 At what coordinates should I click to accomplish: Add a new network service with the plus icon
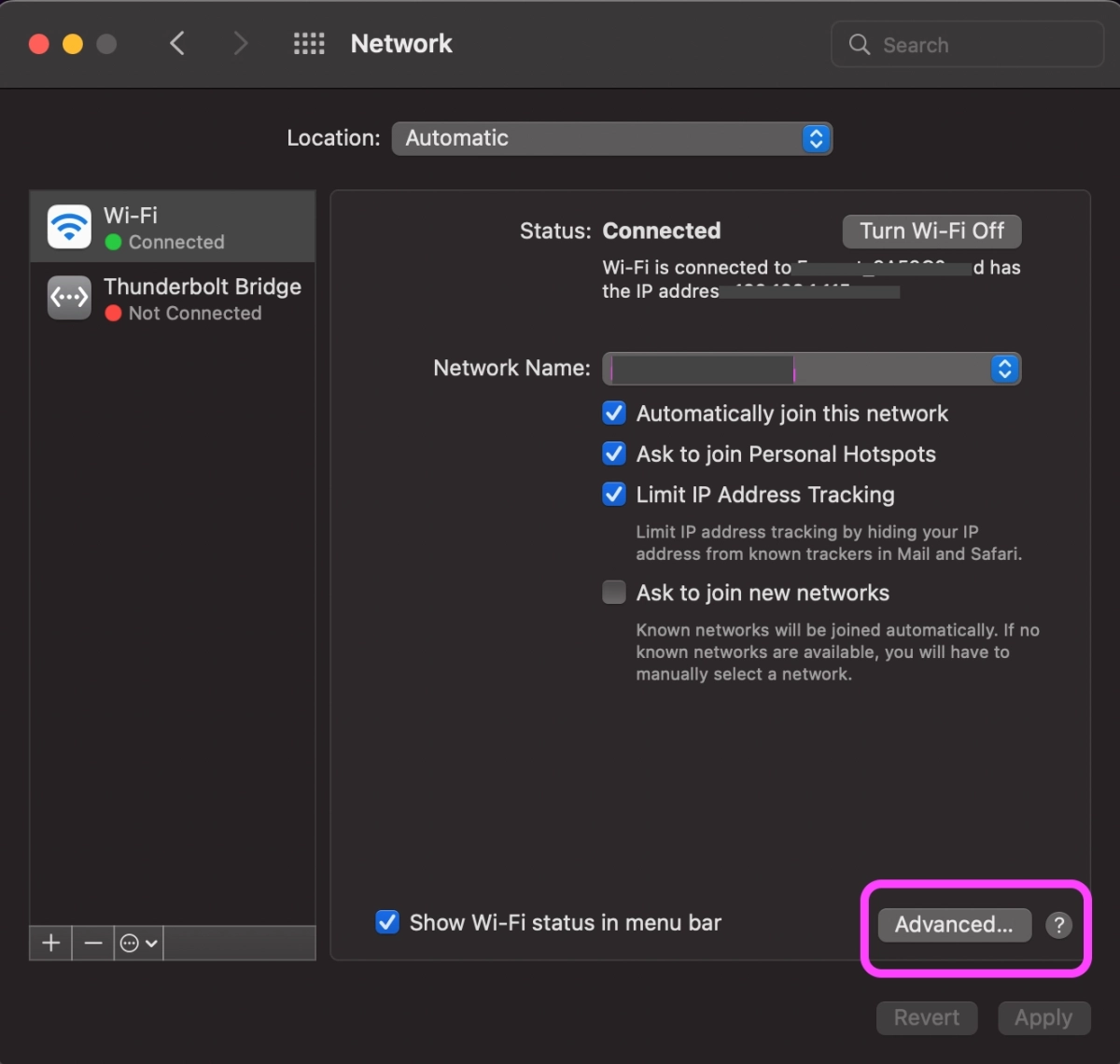[x=49, y=943]
